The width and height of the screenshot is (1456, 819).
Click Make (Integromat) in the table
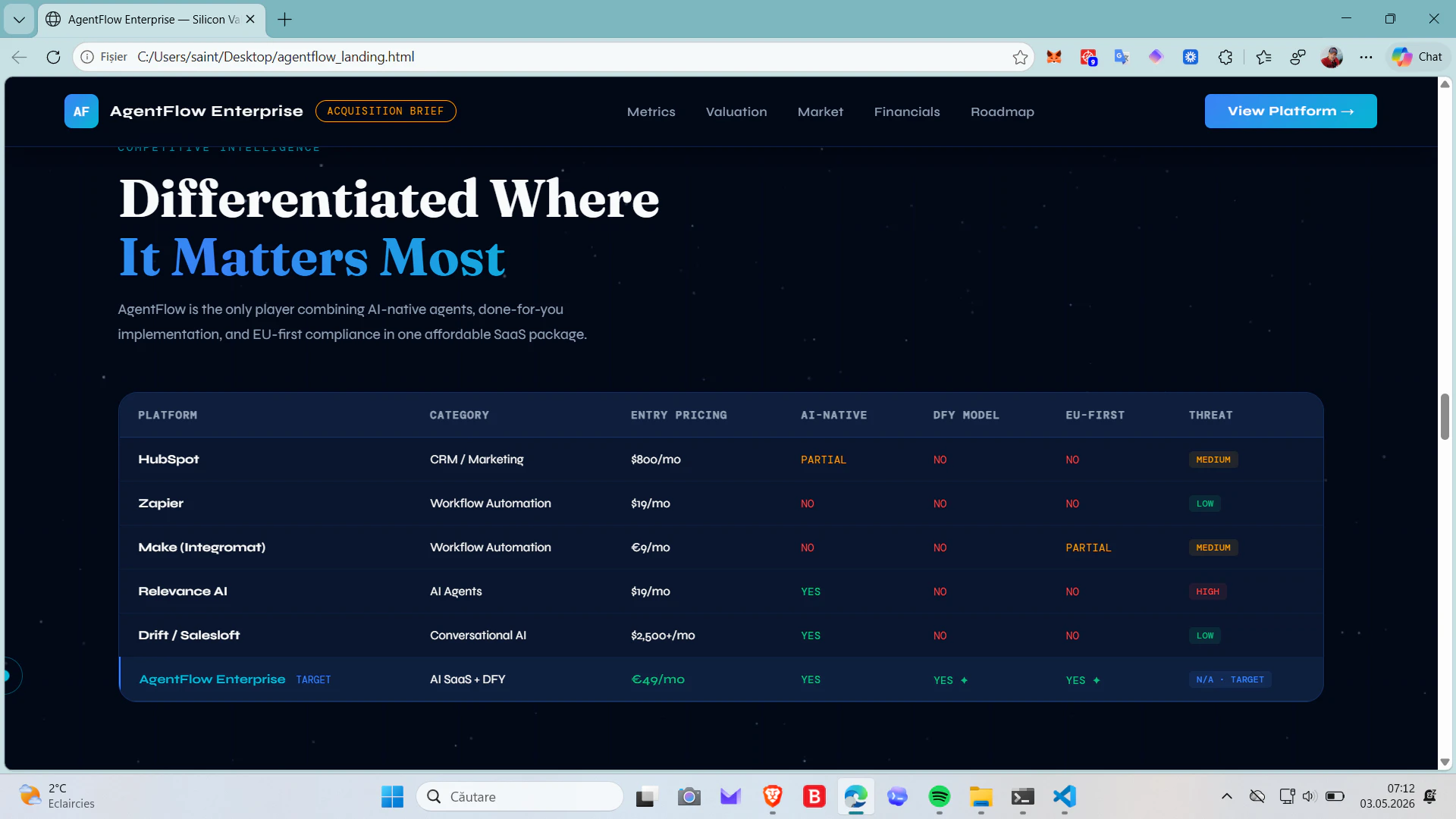202,548
